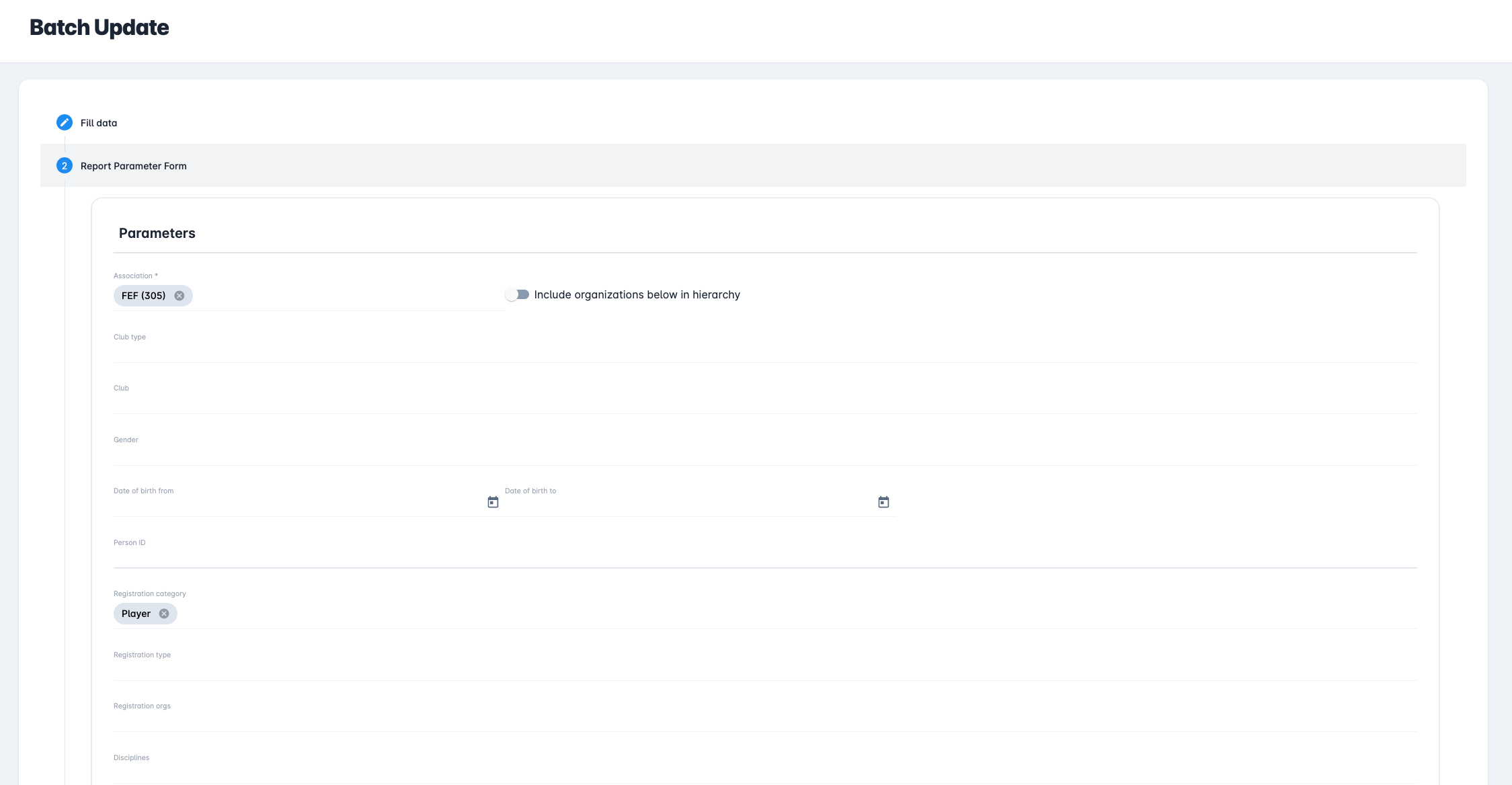The height and width of the screenshot is (785, 1512).
Task: Go to the Fill data step
Action: click(99, 123)
